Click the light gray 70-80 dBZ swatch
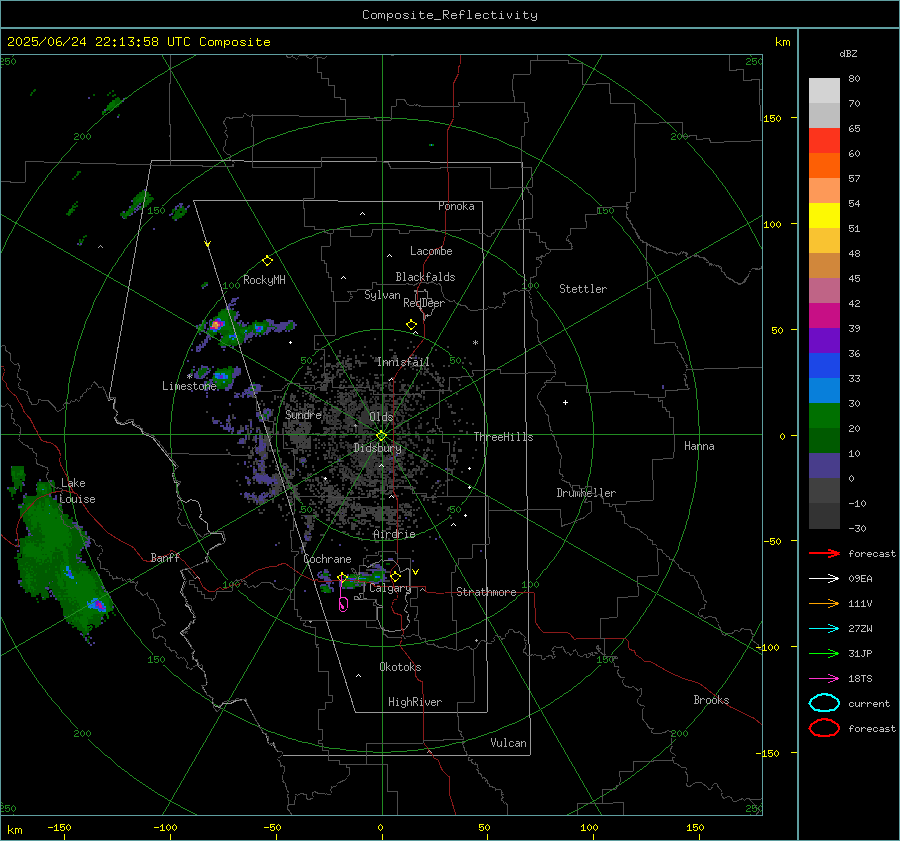900x841 pixels. point(824,91)
